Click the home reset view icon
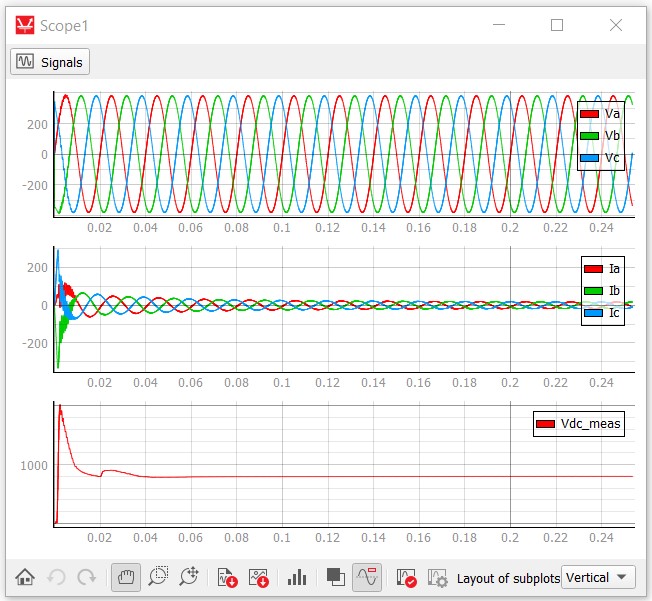Screen dimensions: 652x601 coord(25,577)
